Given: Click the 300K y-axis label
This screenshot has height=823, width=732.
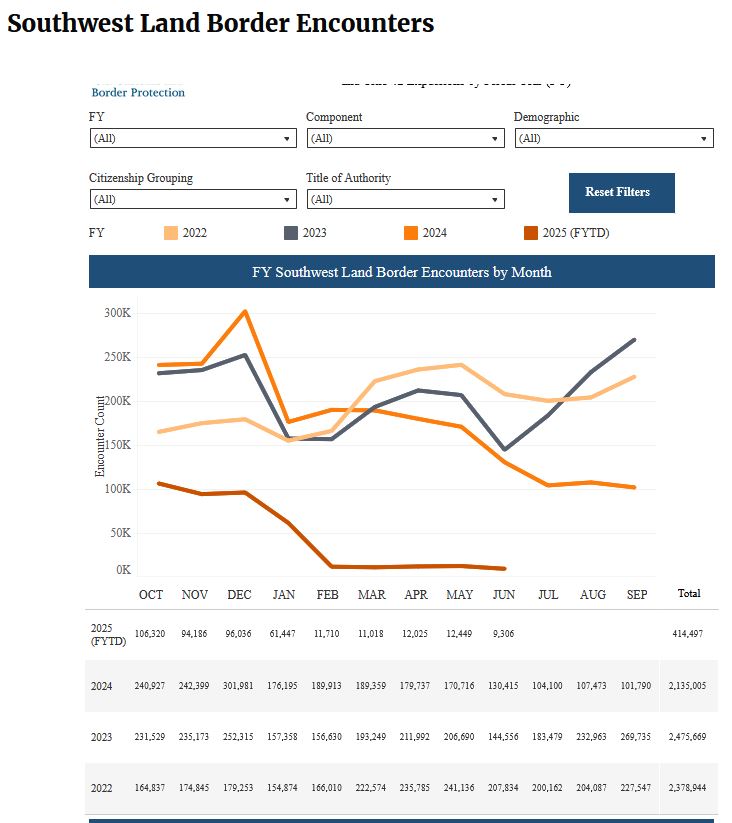Looking at the screenshot, I should (117, 313).
